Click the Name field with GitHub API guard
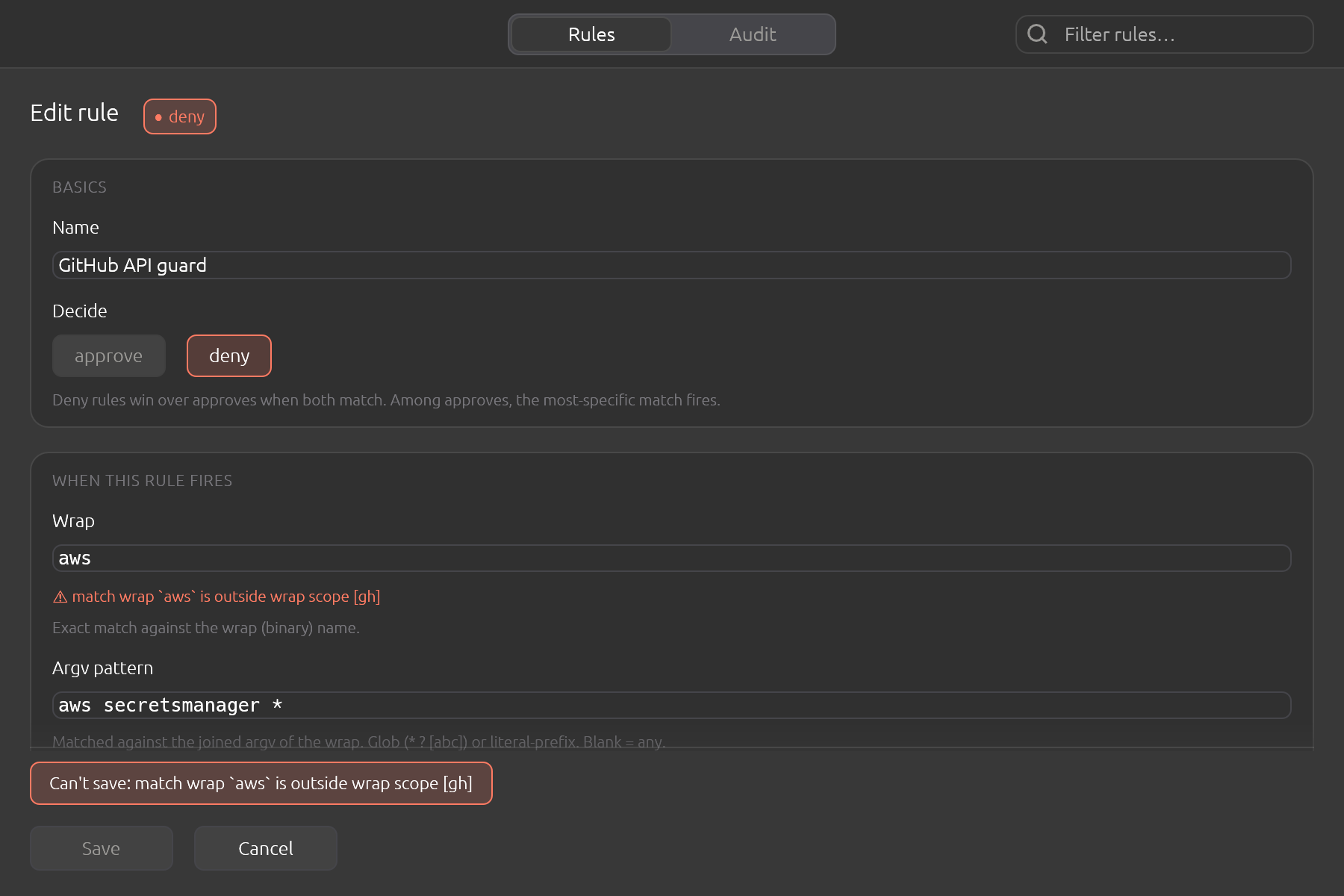The image size is (1344, 896). pos(672,265)
